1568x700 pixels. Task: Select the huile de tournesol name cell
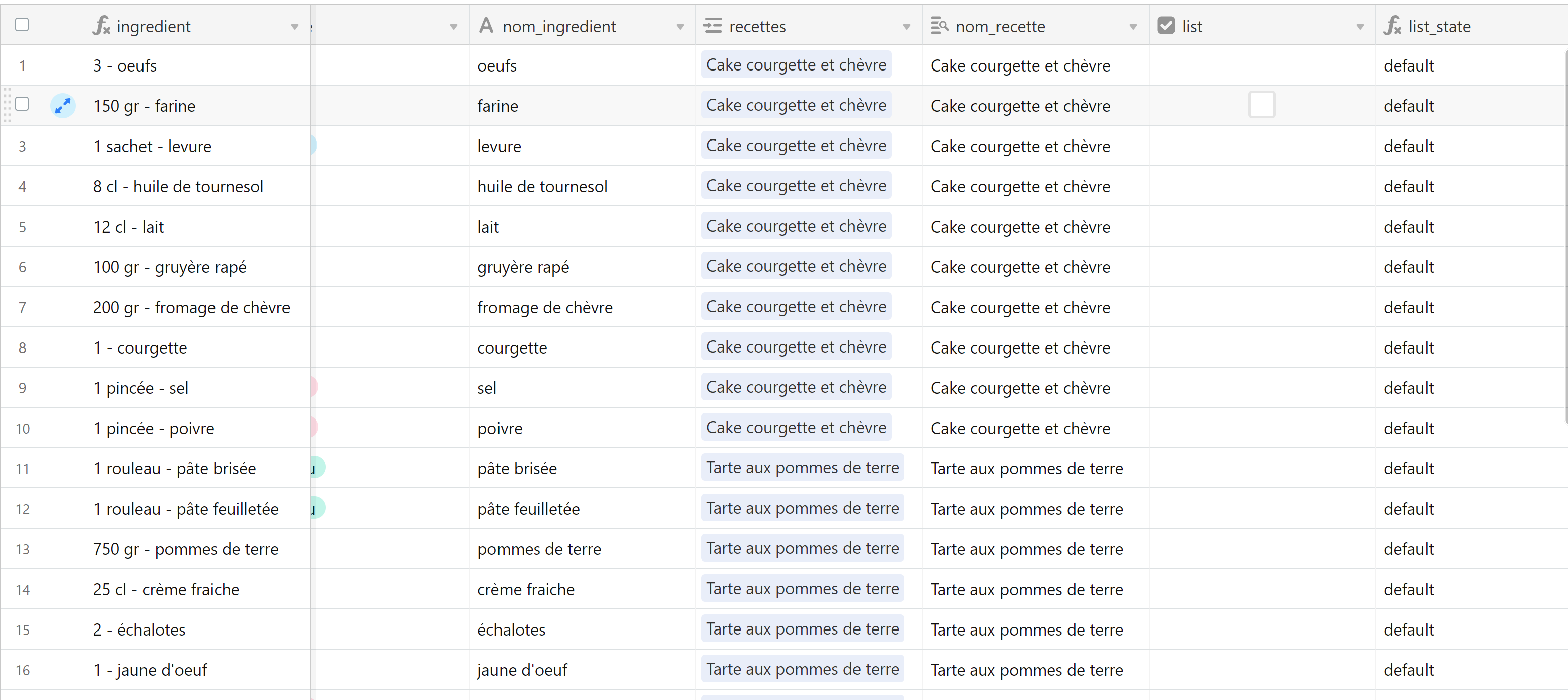[x=582, y=186]
